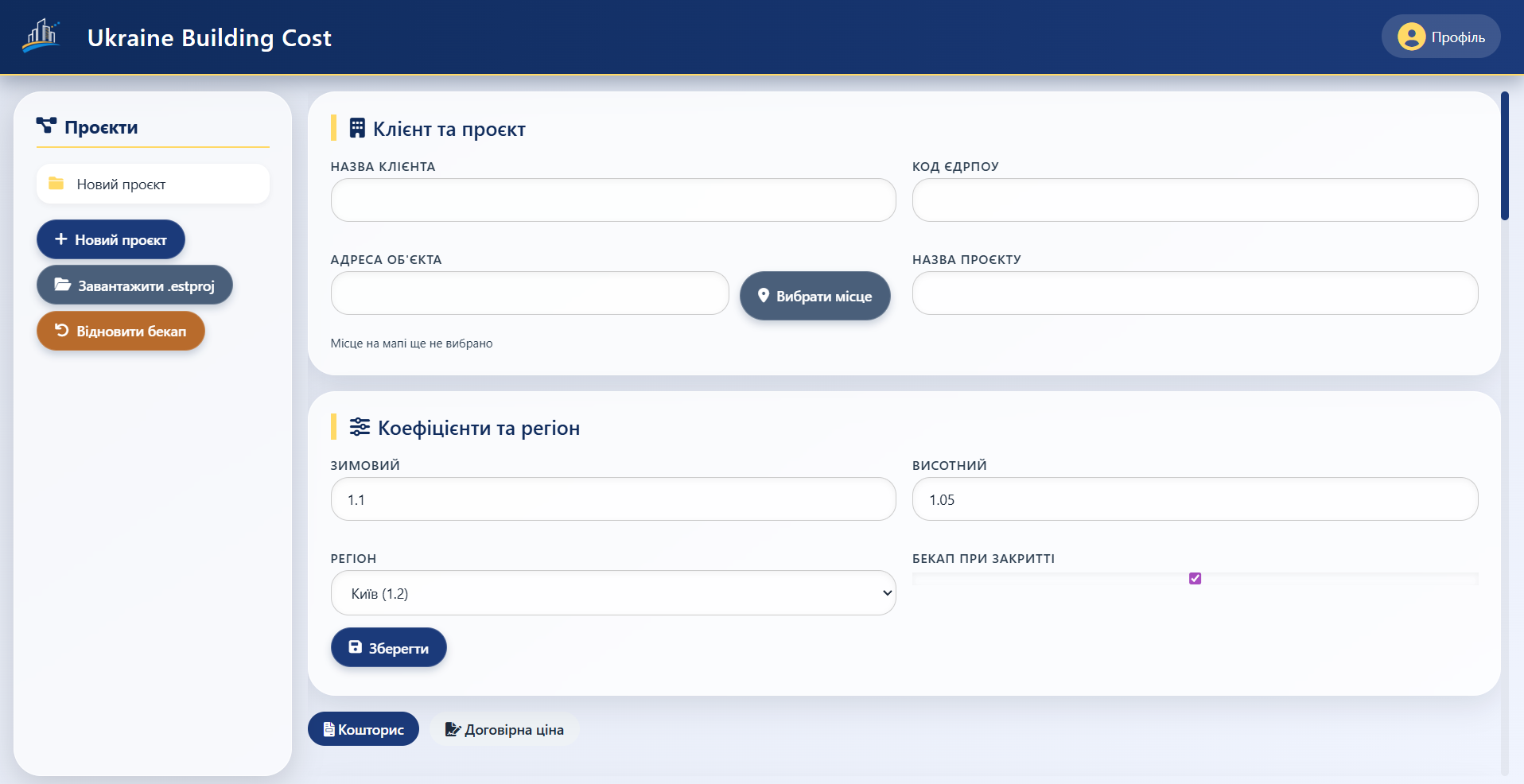Click the Клієнт та проєкт section heading

coord(449,129)
